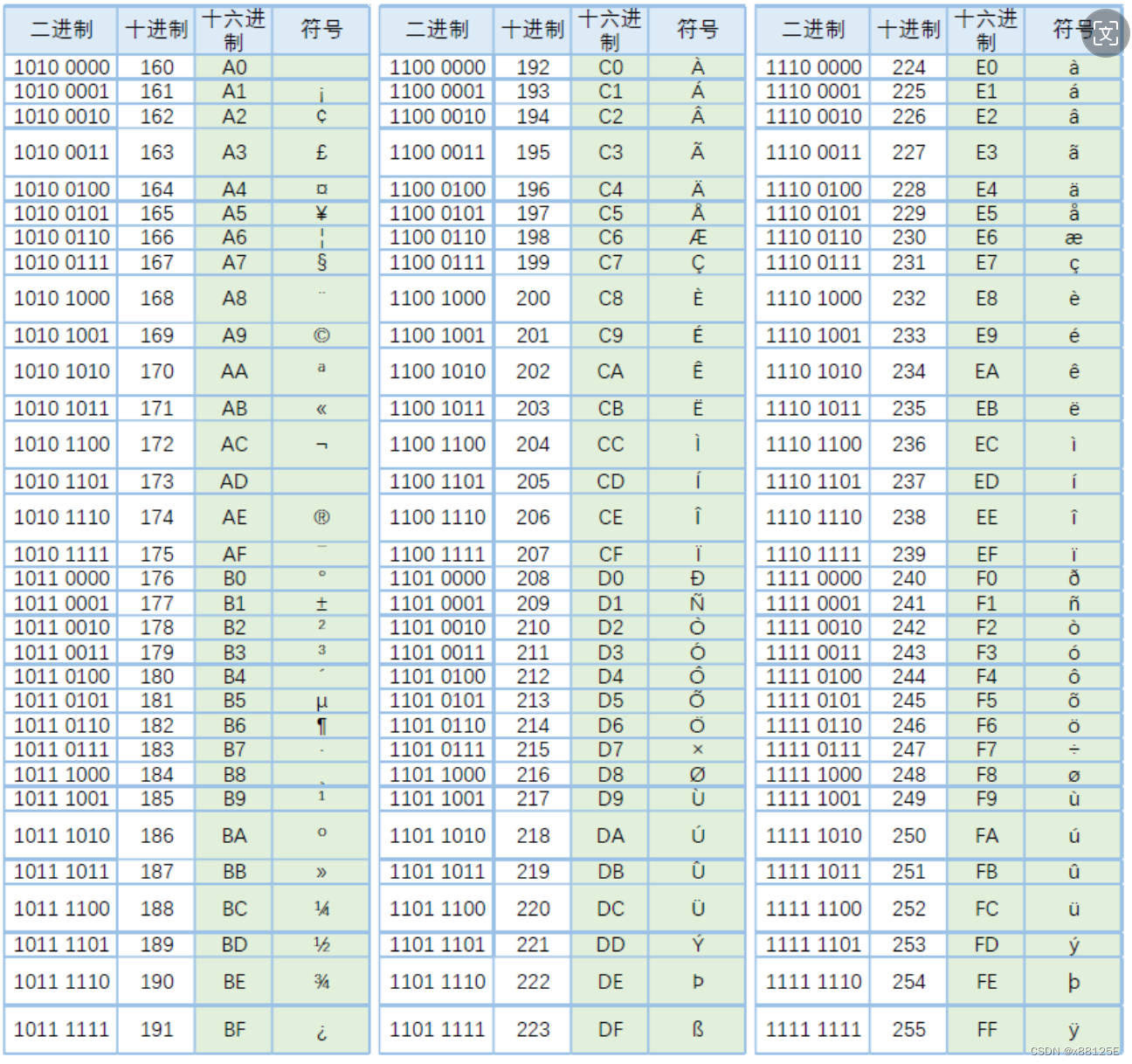Viewport: 1132px width, 1064px height.
Task: Select the multiplication × symbol
Action: click(x=697, y=750)
